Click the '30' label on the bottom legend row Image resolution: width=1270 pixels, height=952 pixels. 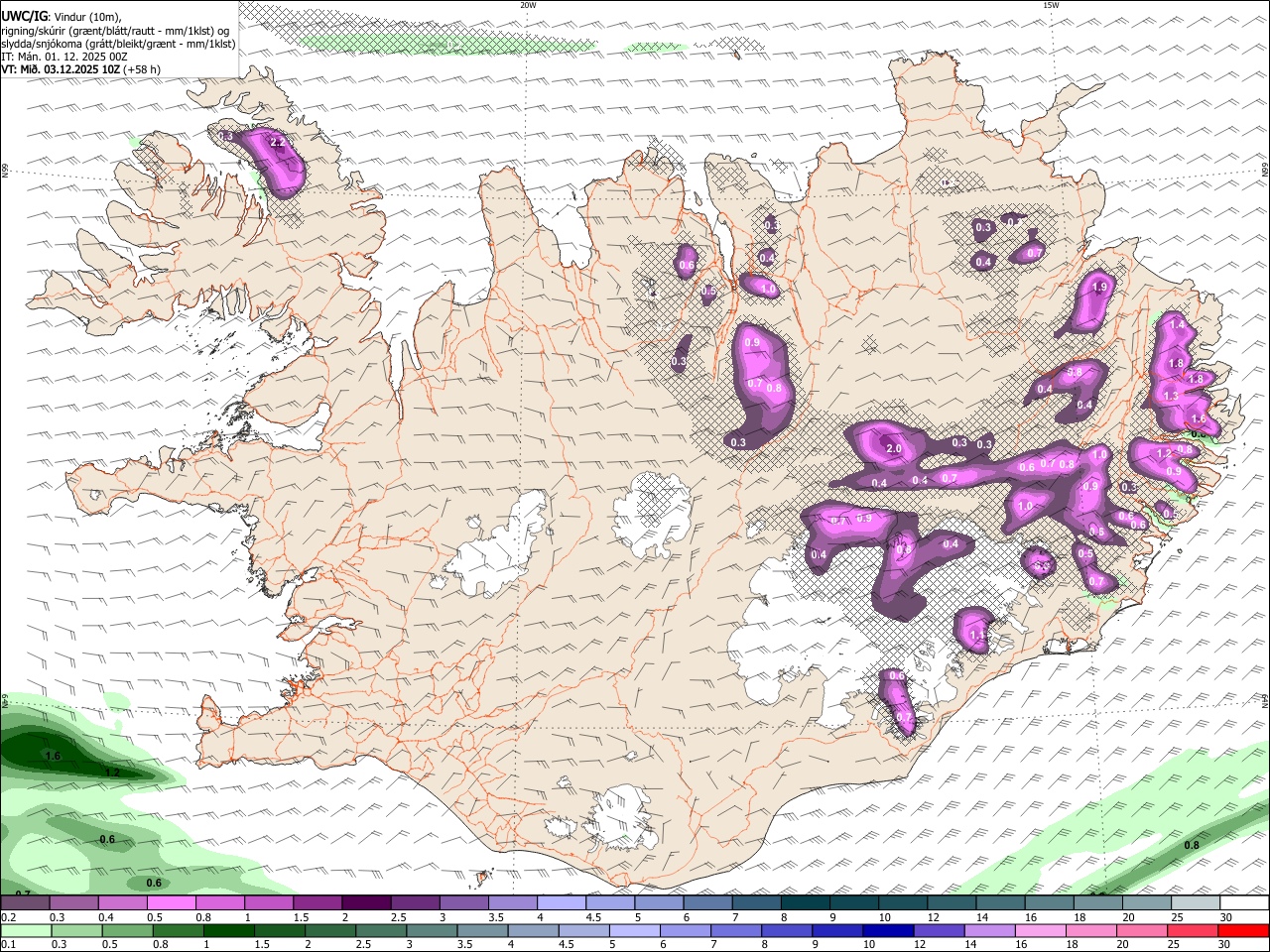click(1225, 944)
